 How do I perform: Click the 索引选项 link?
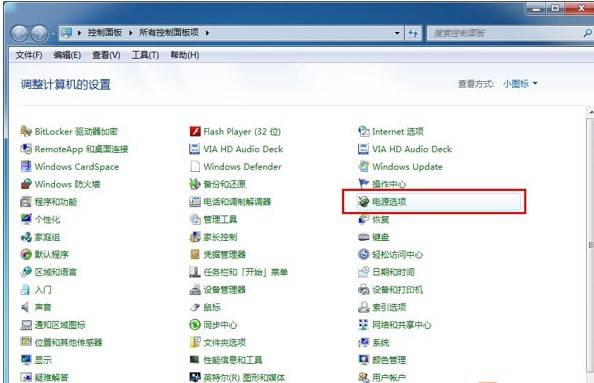[x=389, y=307]
